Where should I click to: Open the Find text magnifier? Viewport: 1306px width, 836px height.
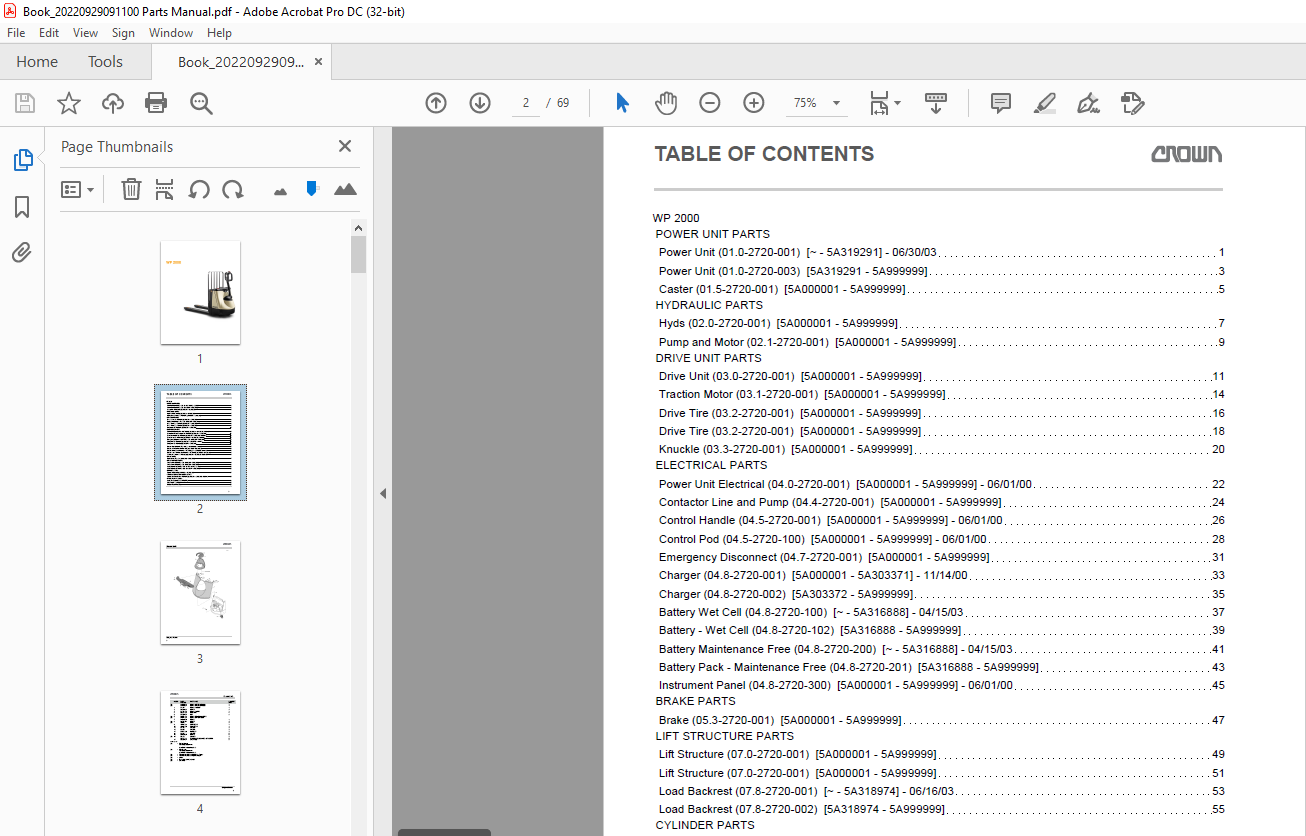(x=202, y=103)
